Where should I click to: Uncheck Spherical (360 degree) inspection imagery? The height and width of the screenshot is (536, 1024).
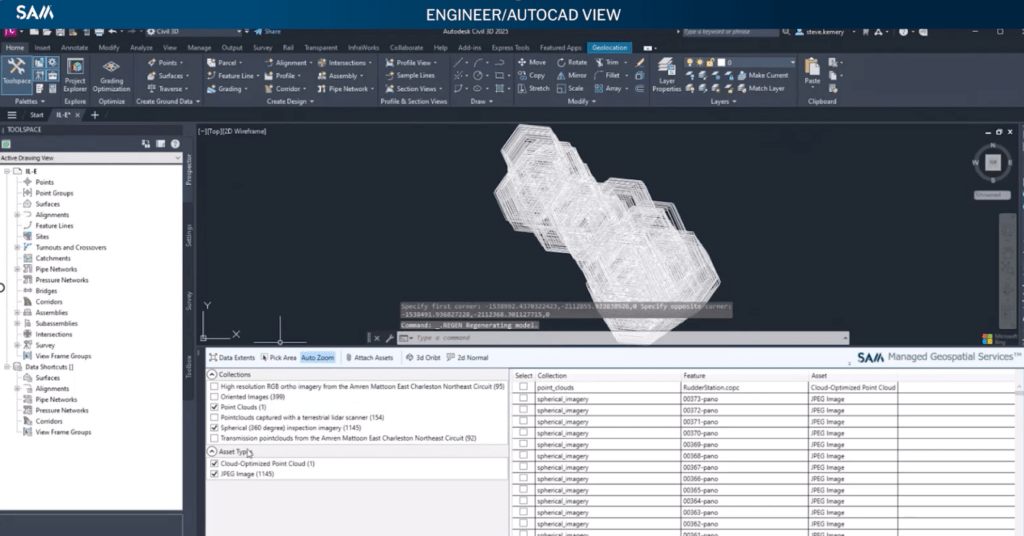(x=214, y=428)
